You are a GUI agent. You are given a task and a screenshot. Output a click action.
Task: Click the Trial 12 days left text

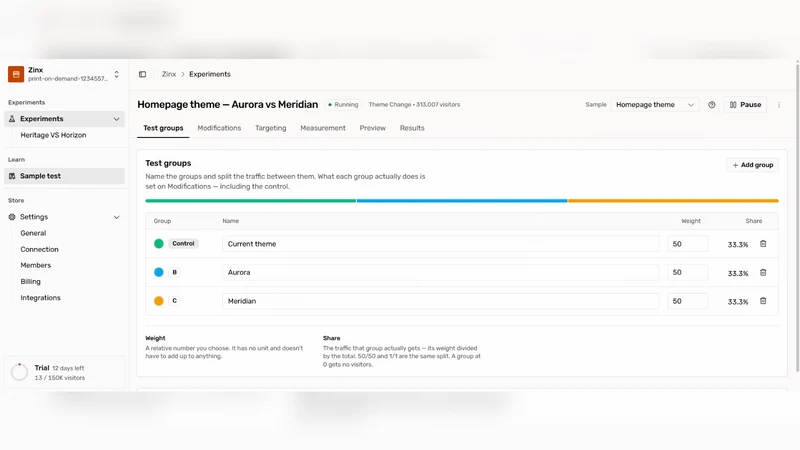(x=59, y=368)
